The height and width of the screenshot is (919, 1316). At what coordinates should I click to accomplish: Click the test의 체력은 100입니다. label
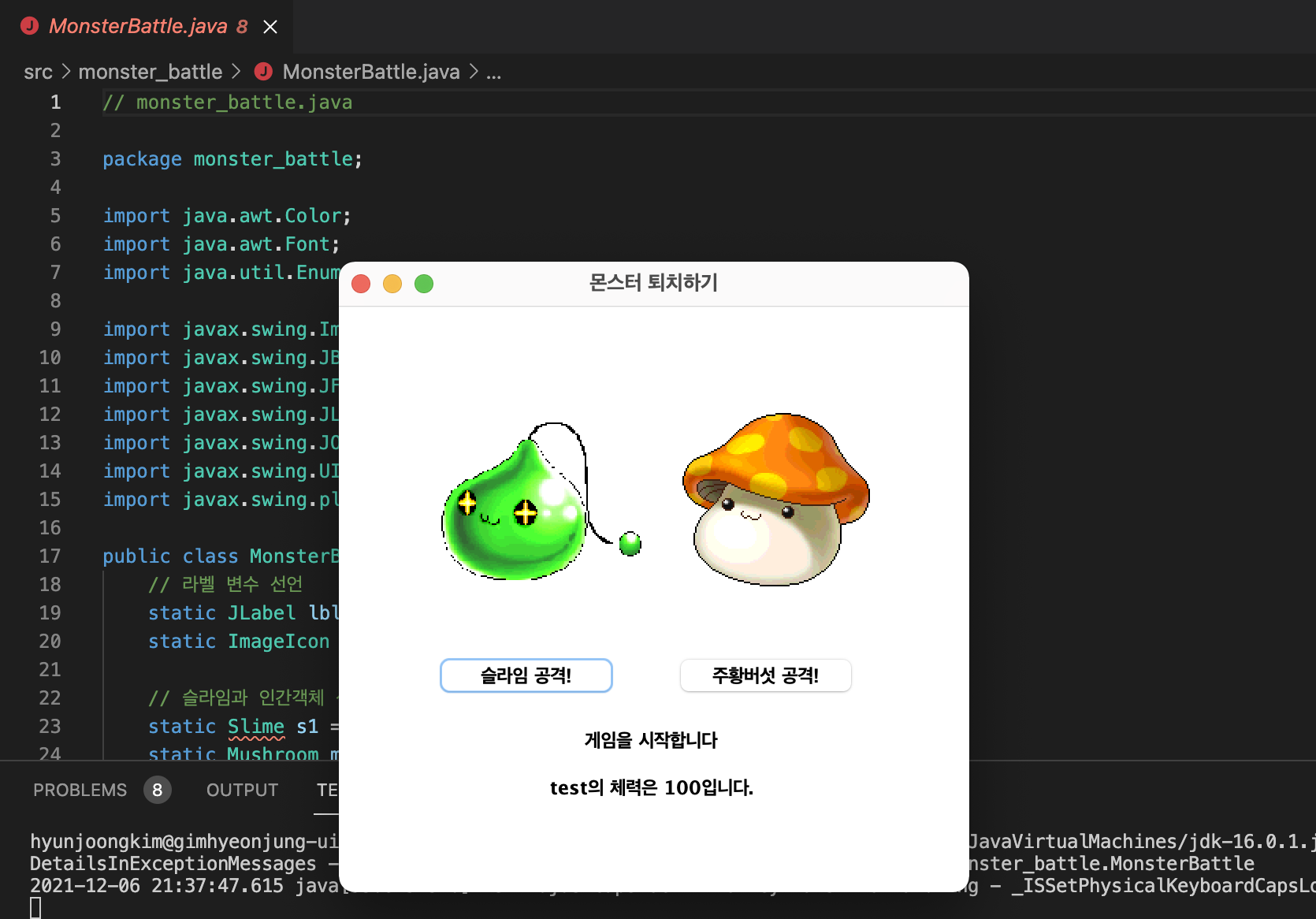(x=651, y=787)
